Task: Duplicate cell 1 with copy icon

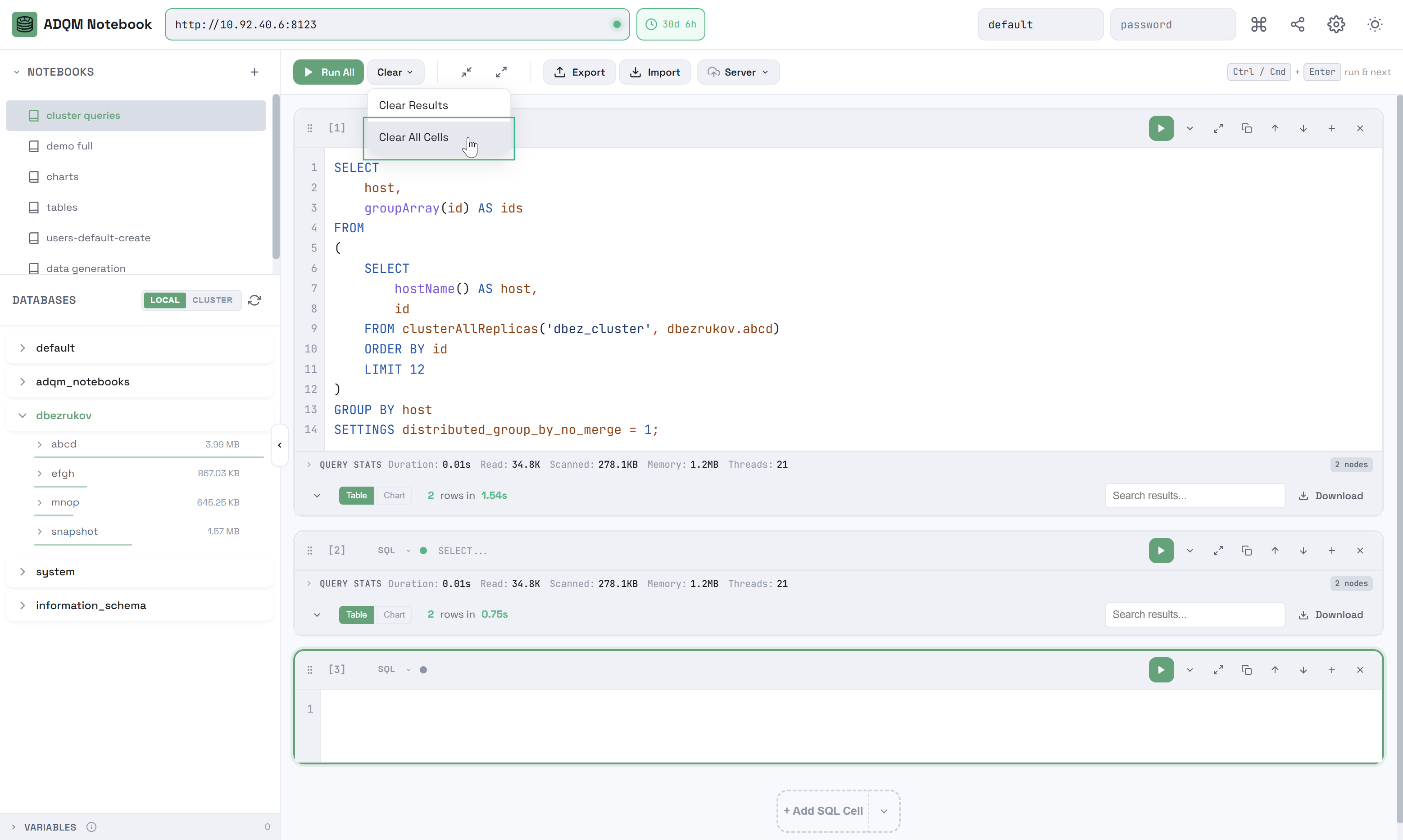Action: 1246,128
